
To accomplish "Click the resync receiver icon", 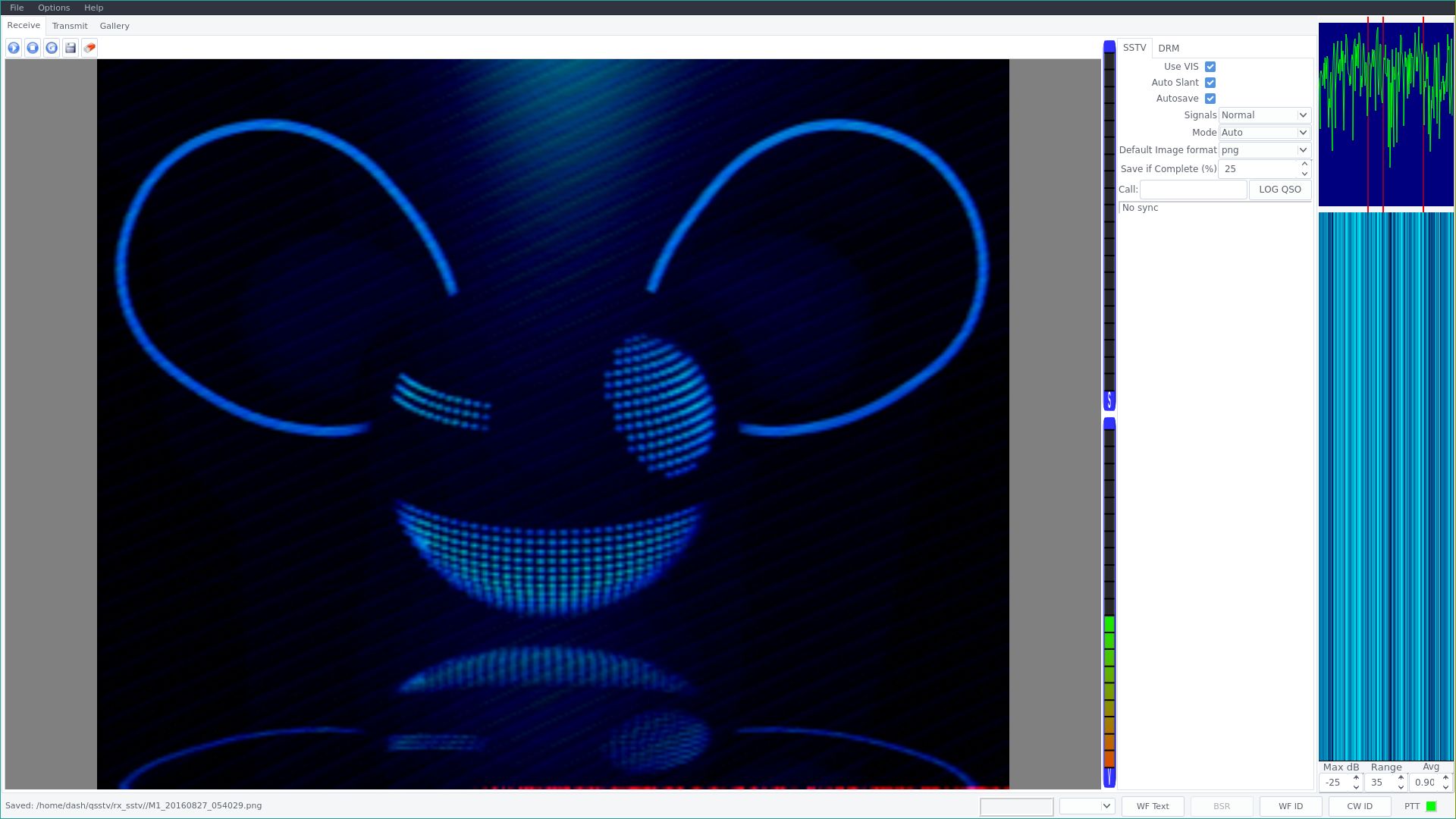I will pos(52,48).
